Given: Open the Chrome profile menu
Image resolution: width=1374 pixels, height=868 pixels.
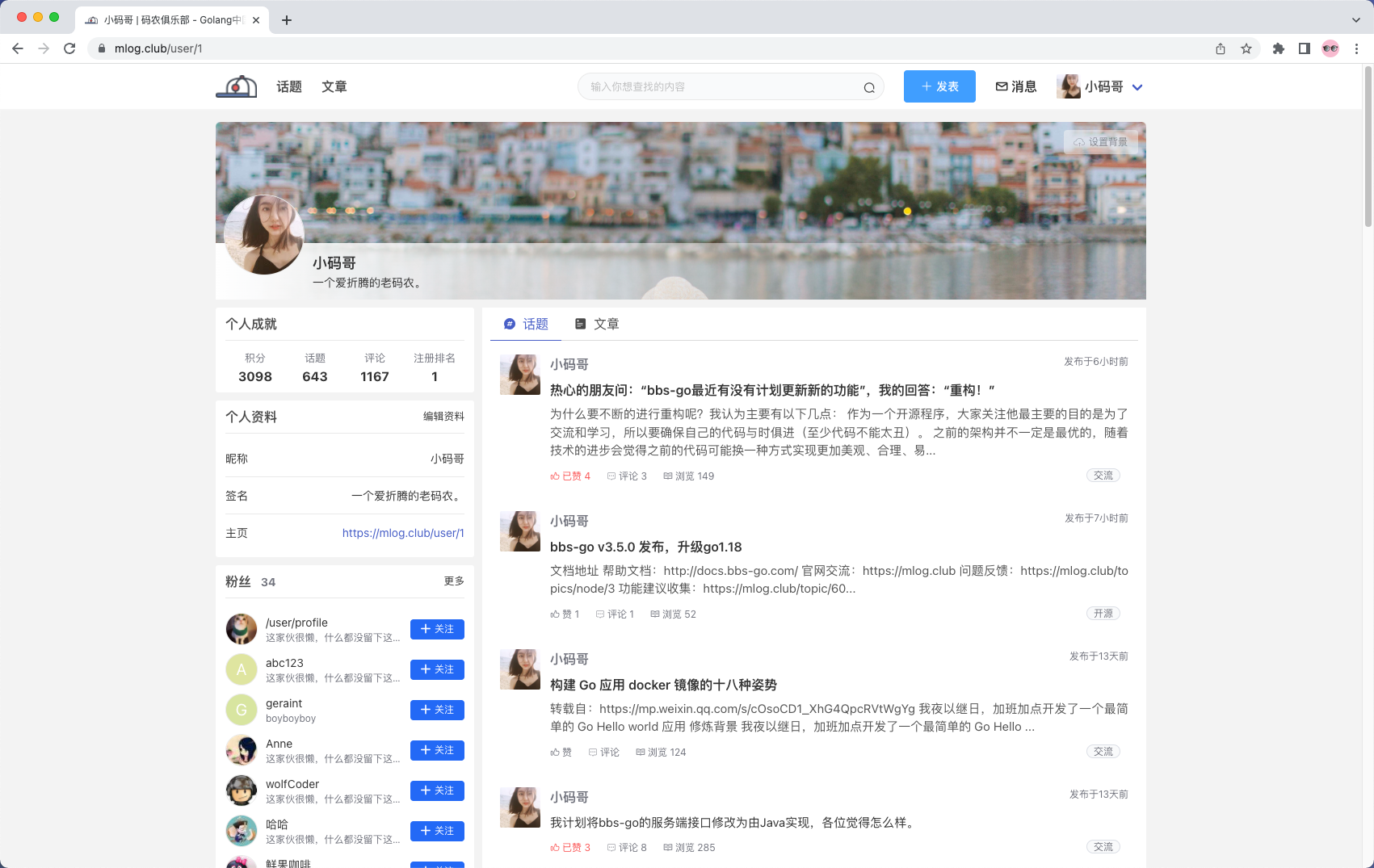Looking at the screenshot, I should (x=1330, y=48).
